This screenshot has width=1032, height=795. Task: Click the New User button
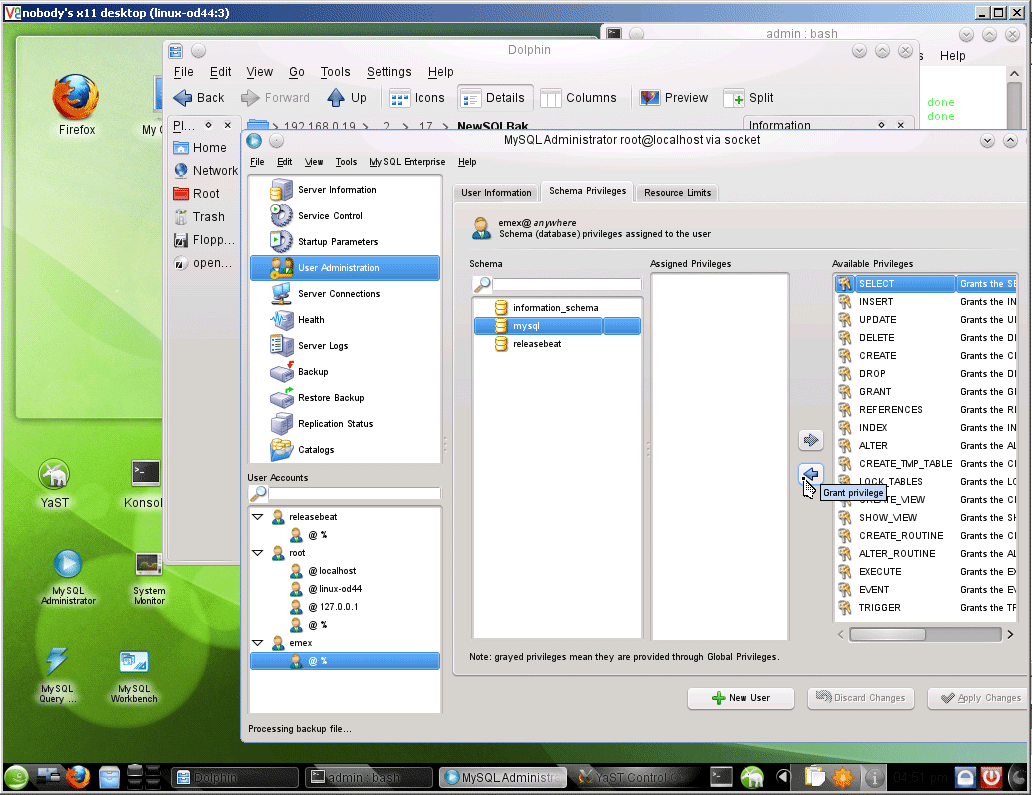741,698
